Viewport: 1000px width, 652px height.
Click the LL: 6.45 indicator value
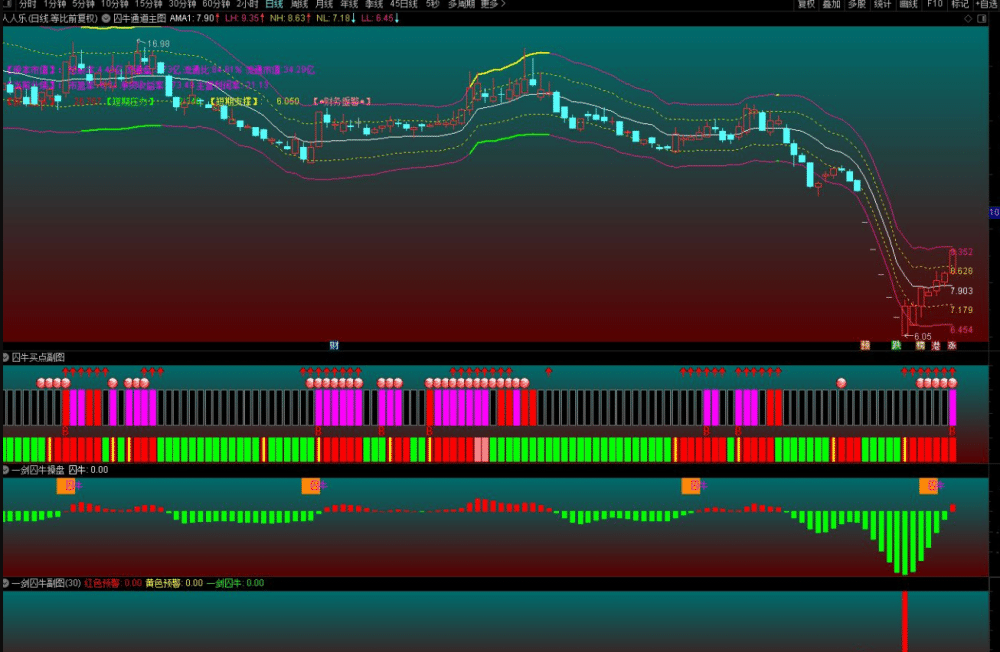[x=380, y=19]
